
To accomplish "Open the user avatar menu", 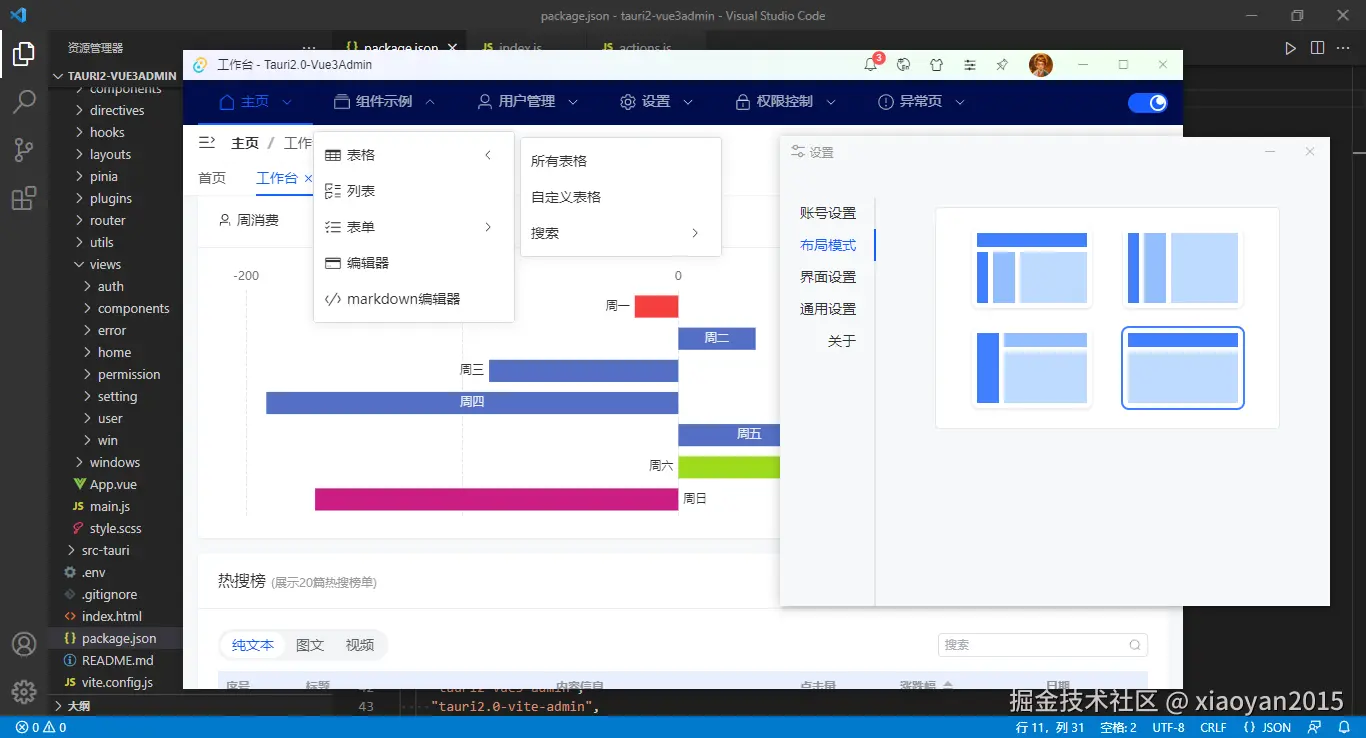I will point(1041,64).
